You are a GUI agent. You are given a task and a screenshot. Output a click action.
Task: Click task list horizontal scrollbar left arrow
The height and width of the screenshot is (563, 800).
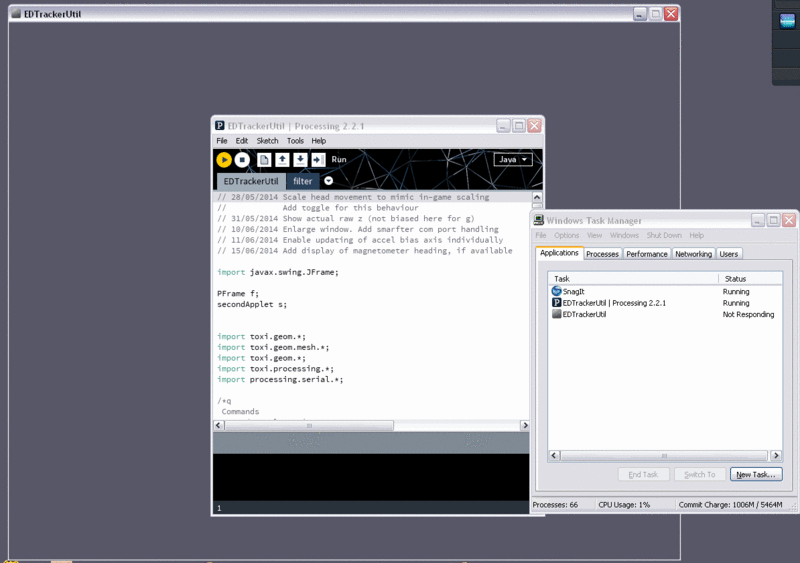click(x=554, y=455)
